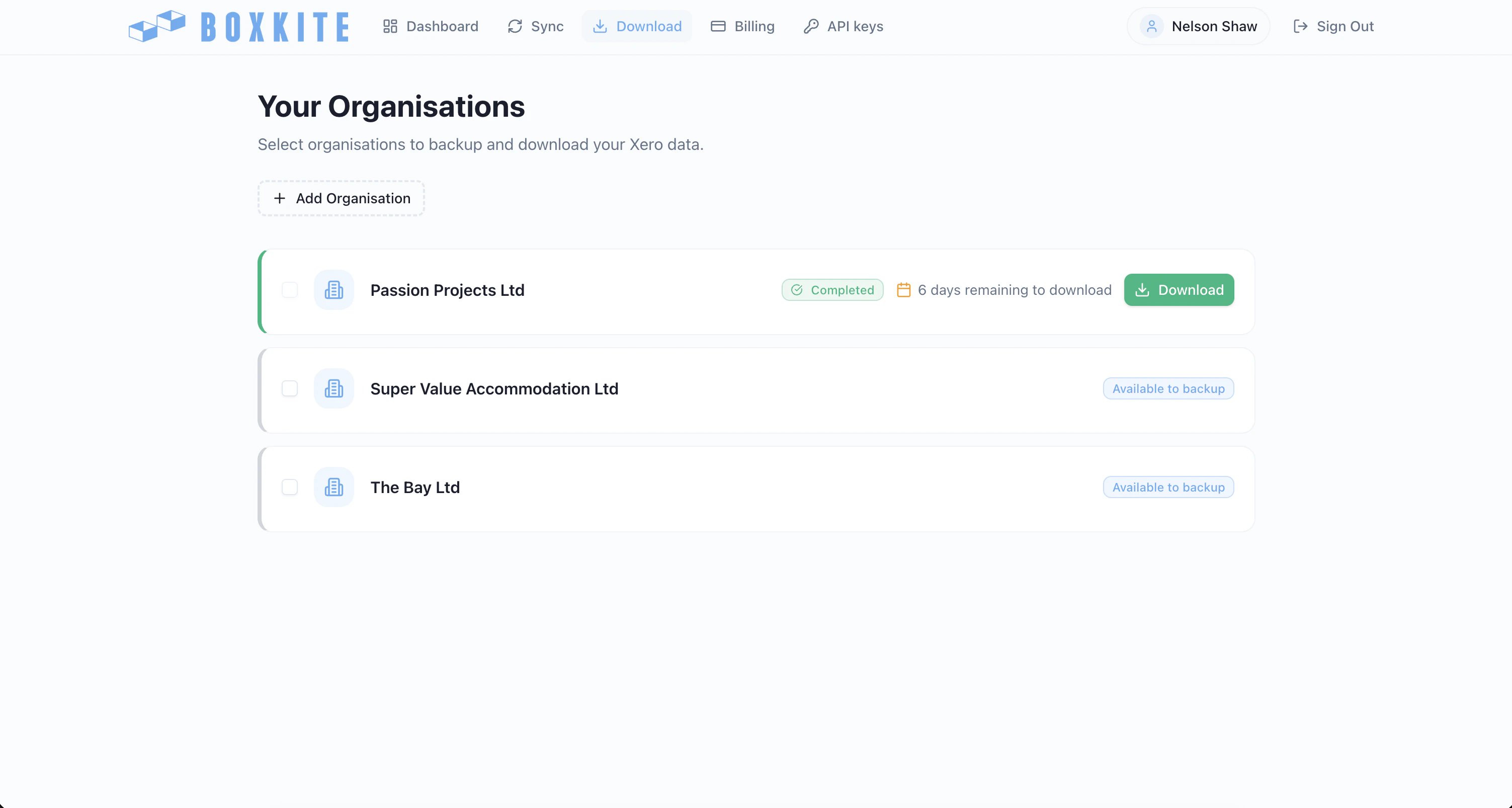Sign out of the account
The width and height of the screenshot is (1512, 808).
click(x=1333, y=27)
